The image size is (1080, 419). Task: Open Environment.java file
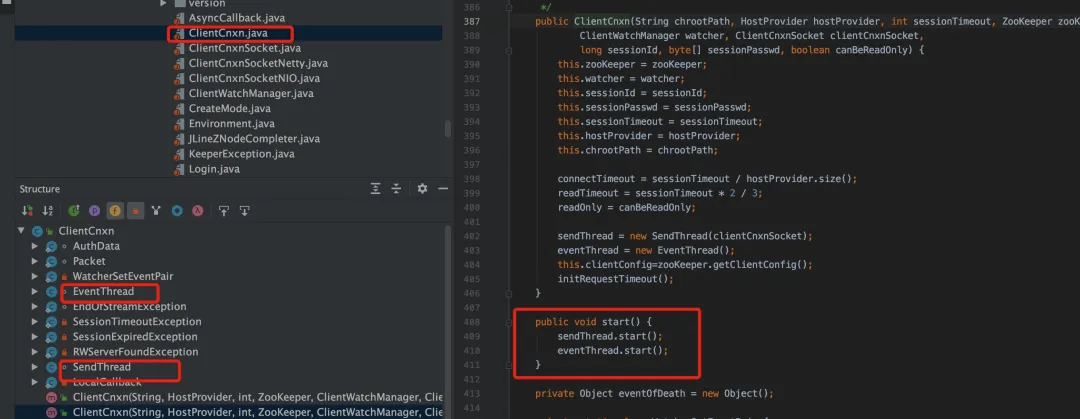(x=231, y=124)
